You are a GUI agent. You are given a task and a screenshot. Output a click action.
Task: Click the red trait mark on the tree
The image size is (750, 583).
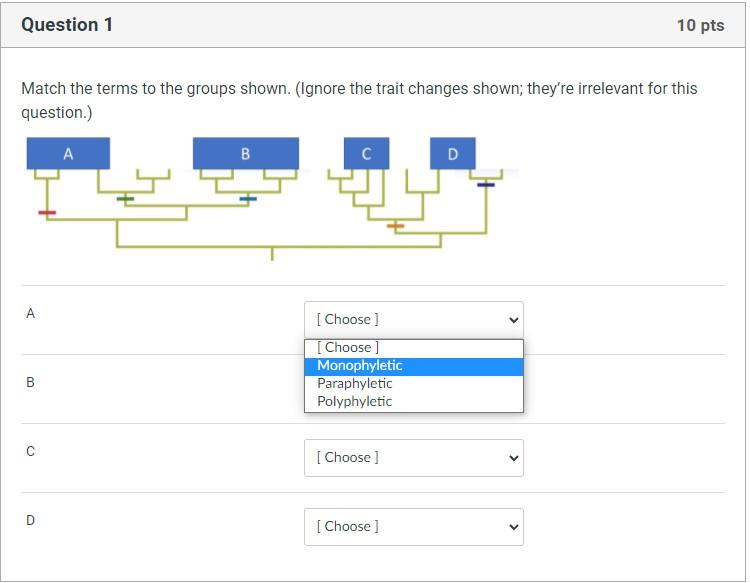[x=47, y=212]
